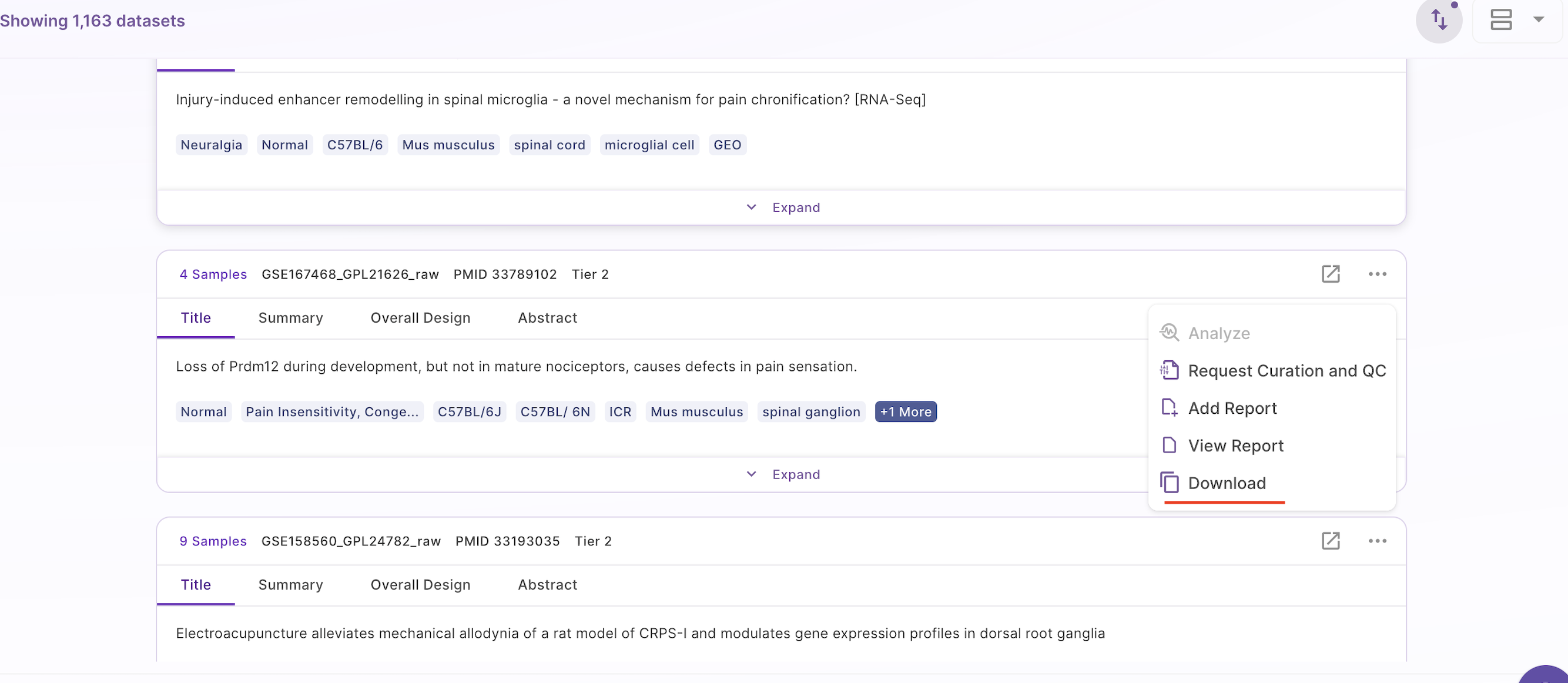Click the Analyze icon in menu
The width and height of the screenshot is (1568, 683).
[x=1170, y=332]
